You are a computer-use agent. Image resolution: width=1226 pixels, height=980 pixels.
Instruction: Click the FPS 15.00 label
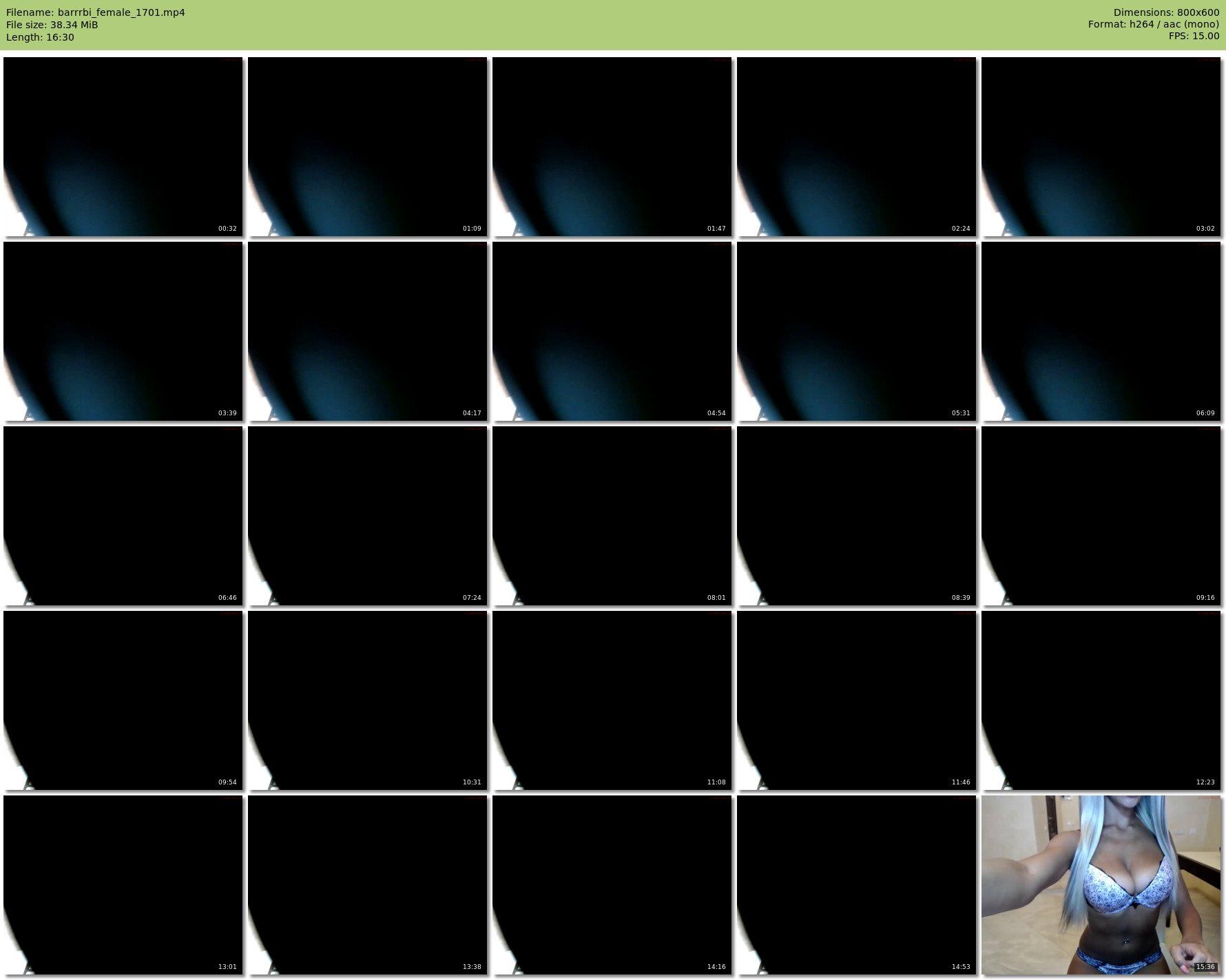(1194, 36)
